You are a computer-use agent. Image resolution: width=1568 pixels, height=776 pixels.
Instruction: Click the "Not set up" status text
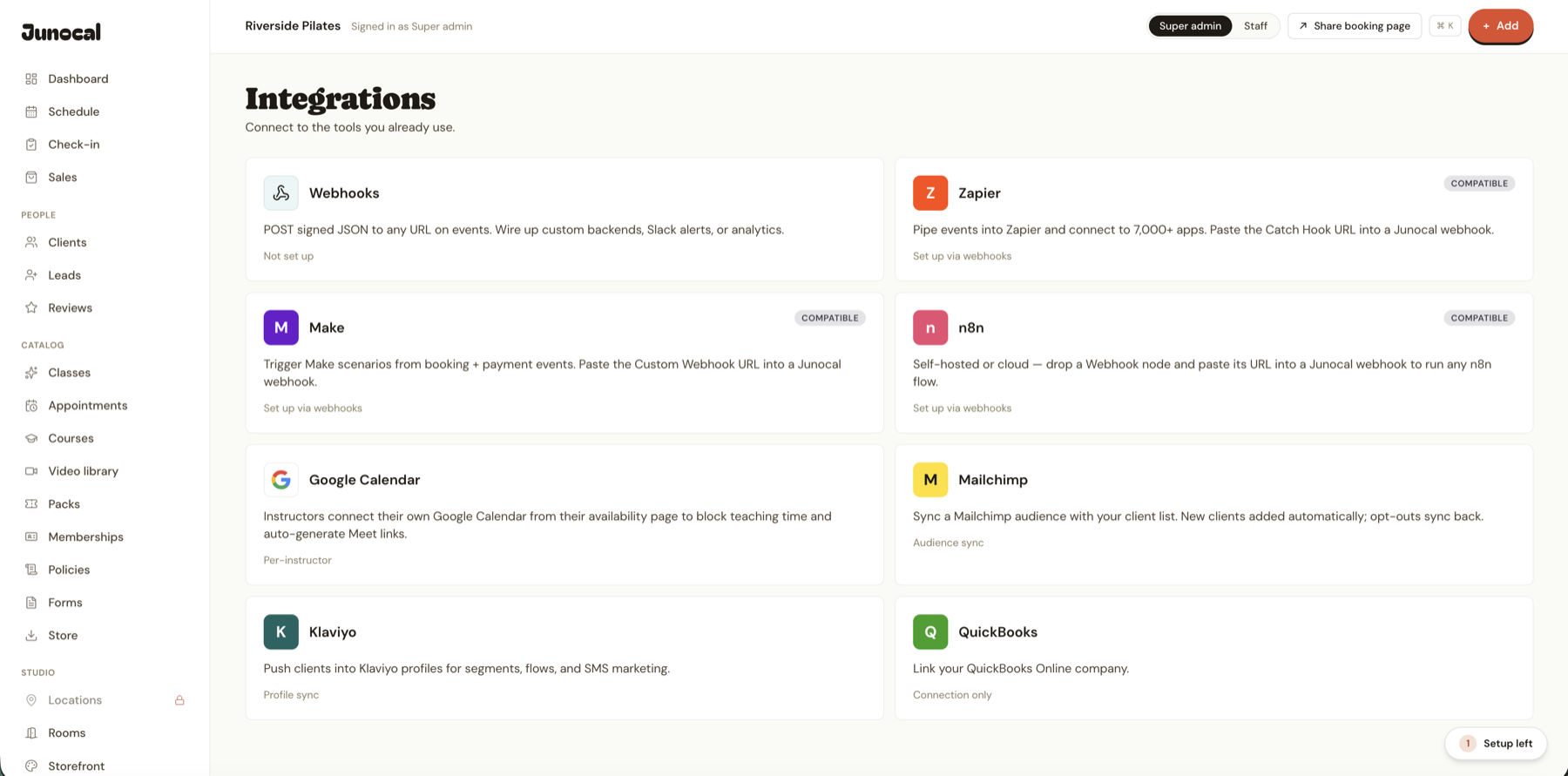click(x=288, y=256)
